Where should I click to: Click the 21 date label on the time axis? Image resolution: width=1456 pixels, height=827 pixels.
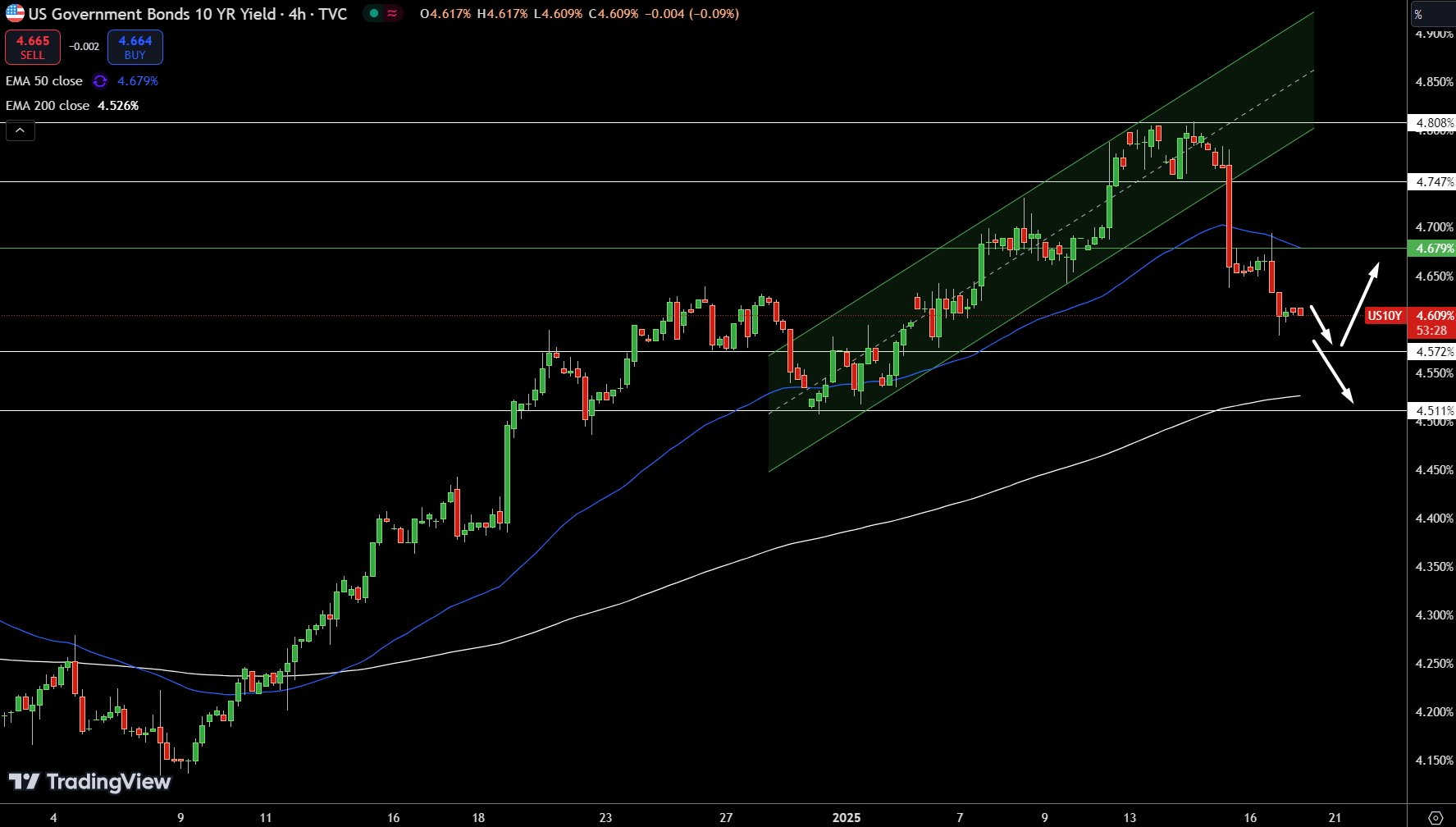1335,818
